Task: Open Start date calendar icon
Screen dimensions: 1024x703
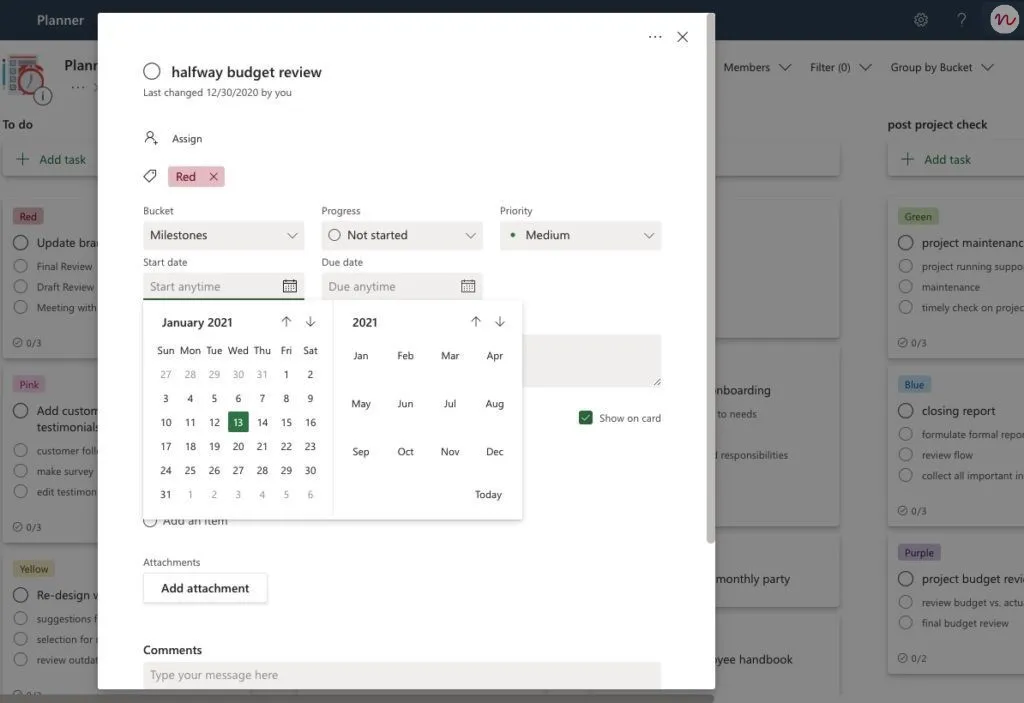Action: (x=289, y=286)
